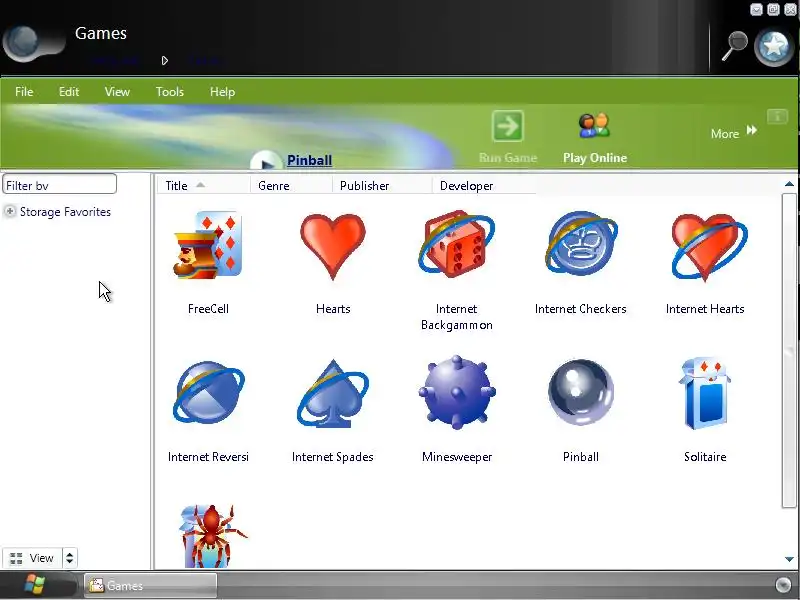Click the system tray round button

point(783,585)
